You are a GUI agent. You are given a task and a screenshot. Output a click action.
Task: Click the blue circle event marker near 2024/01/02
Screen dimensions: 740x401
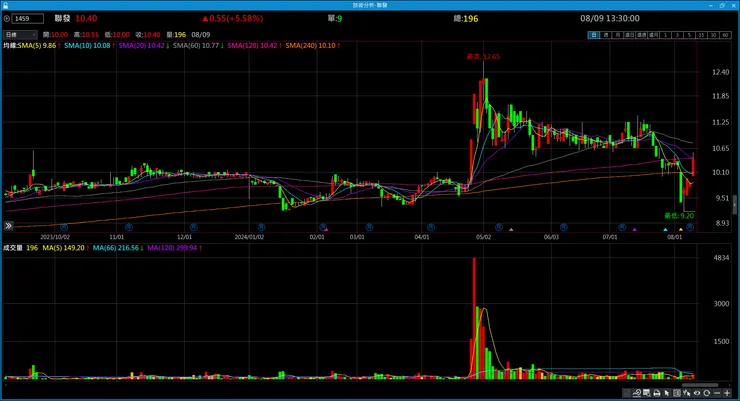click(261, 227)
